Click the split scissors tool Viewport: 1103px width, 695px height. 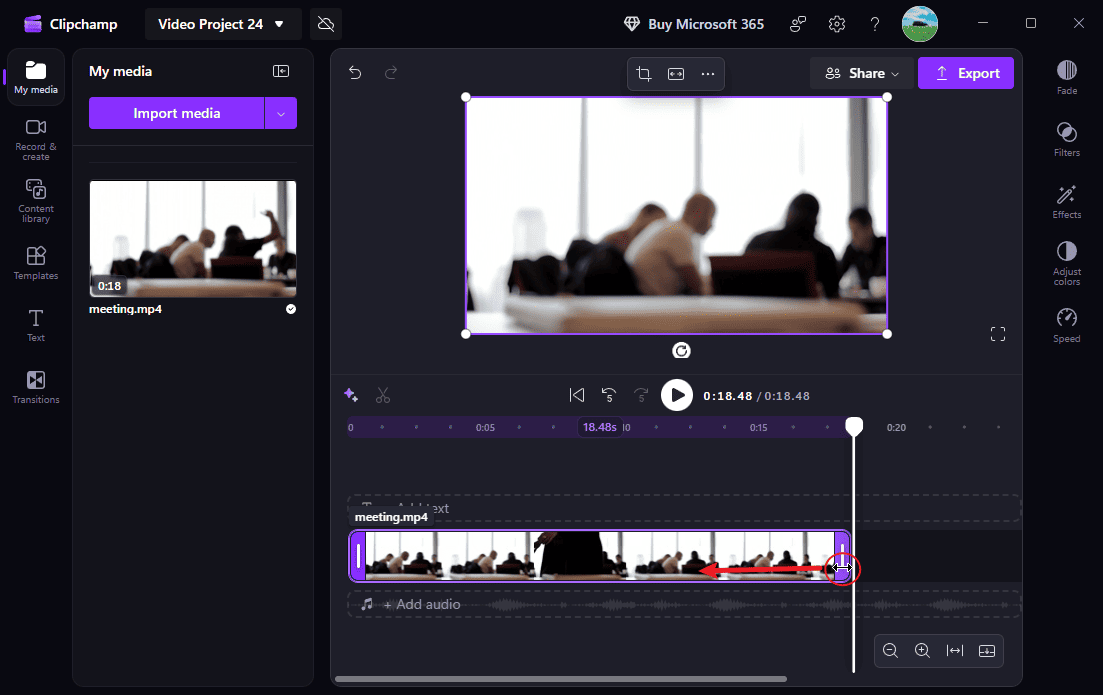coord(383,395)
